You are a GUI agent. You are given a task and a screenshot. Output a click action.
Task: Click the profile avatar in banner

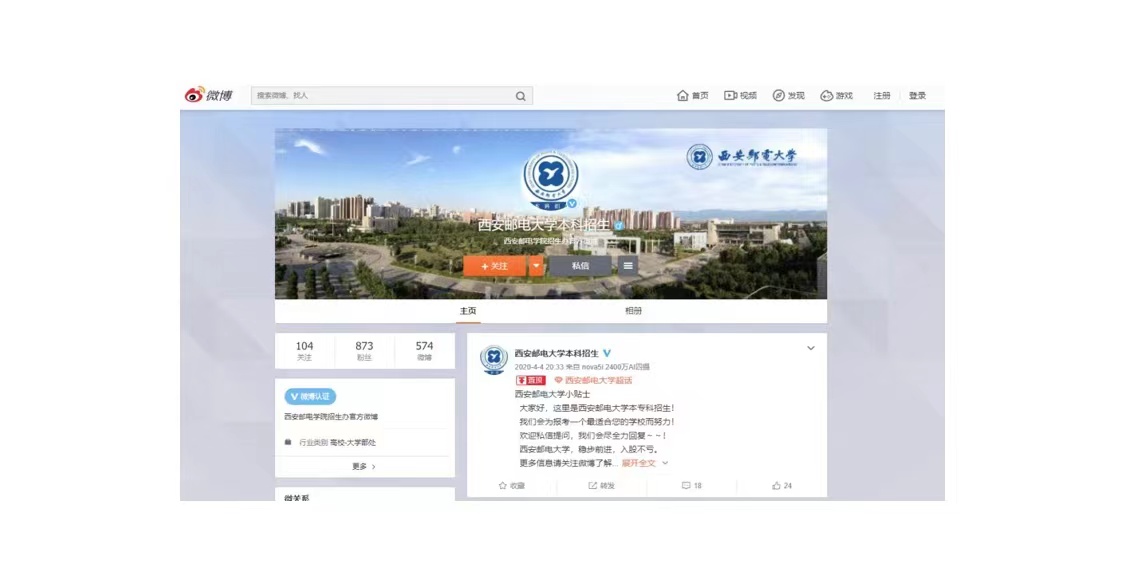click(x=550, y=179)
